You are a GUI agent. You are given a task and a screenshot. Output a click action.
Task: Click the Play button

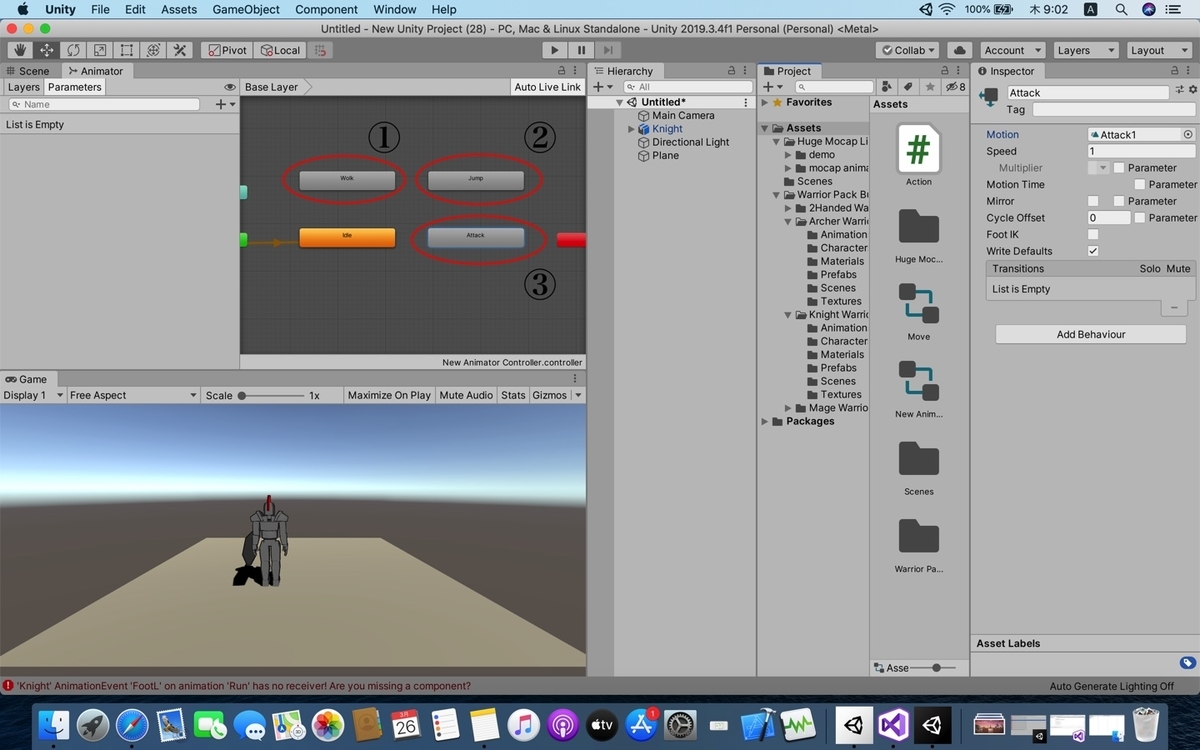tap(555, 50)
